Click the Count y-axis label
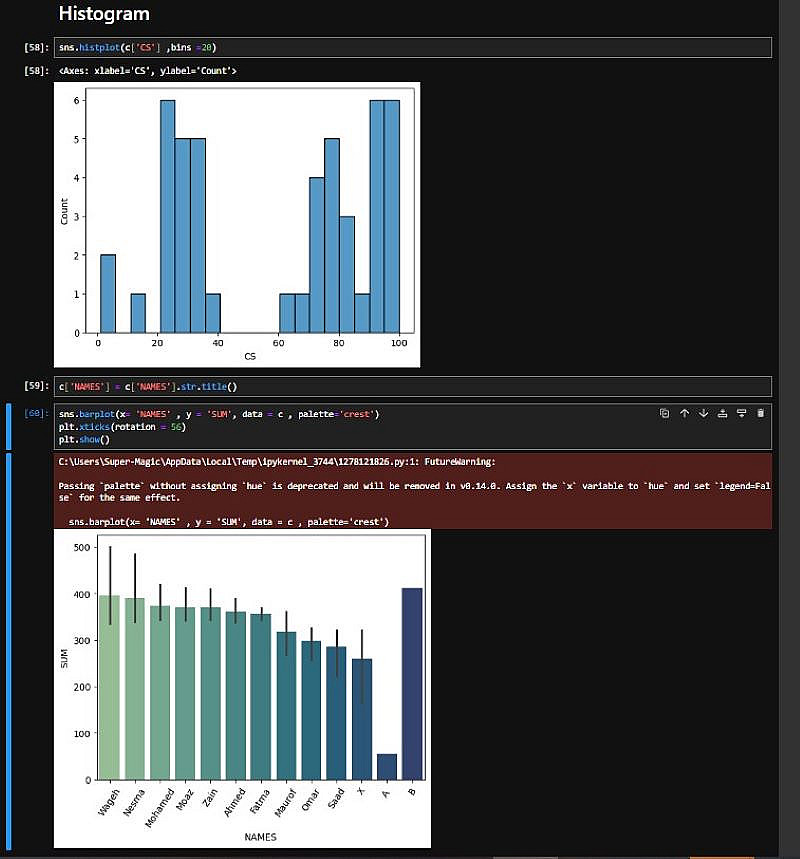 click(64, 211)
